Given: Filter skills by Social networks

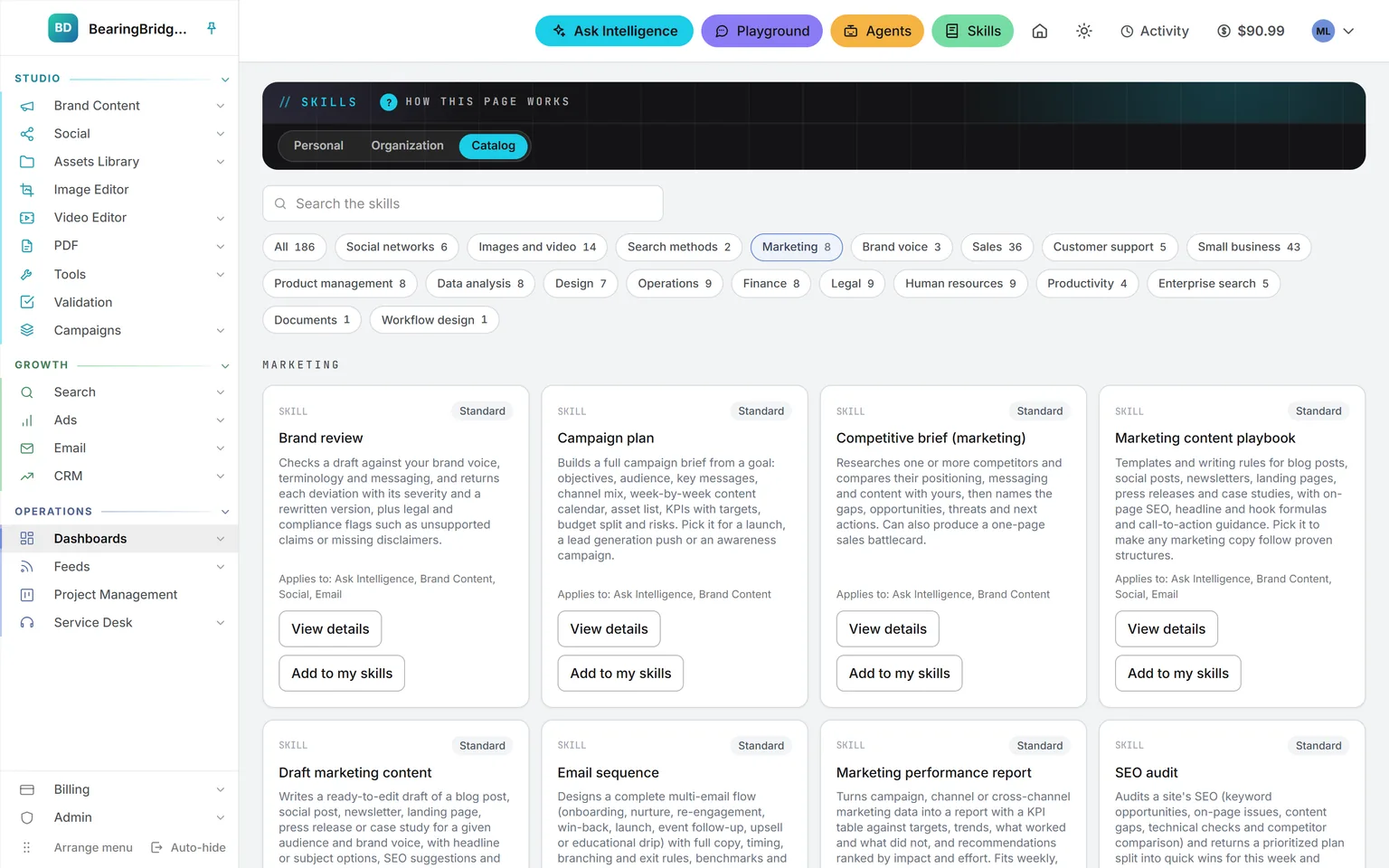Looking at the screenshot, I should point(397,247).
